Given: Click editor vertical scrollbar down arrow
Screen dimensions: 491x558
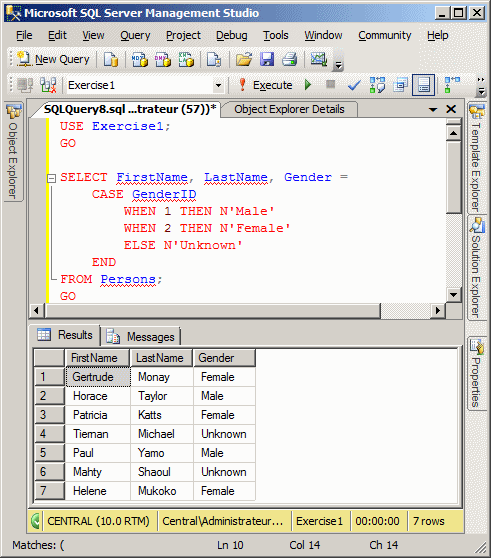Looking at the screenshot, I should (x=454, y=294).
